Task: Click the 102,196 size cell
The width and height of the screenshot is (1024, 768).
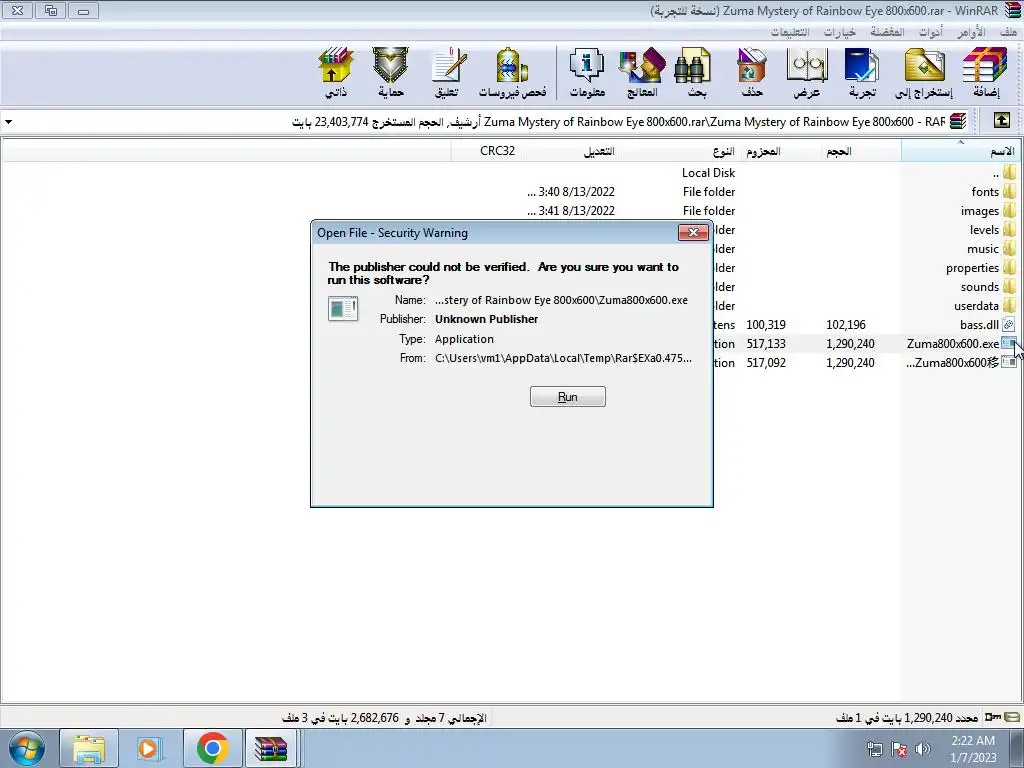Action: (x=846, y=325)
